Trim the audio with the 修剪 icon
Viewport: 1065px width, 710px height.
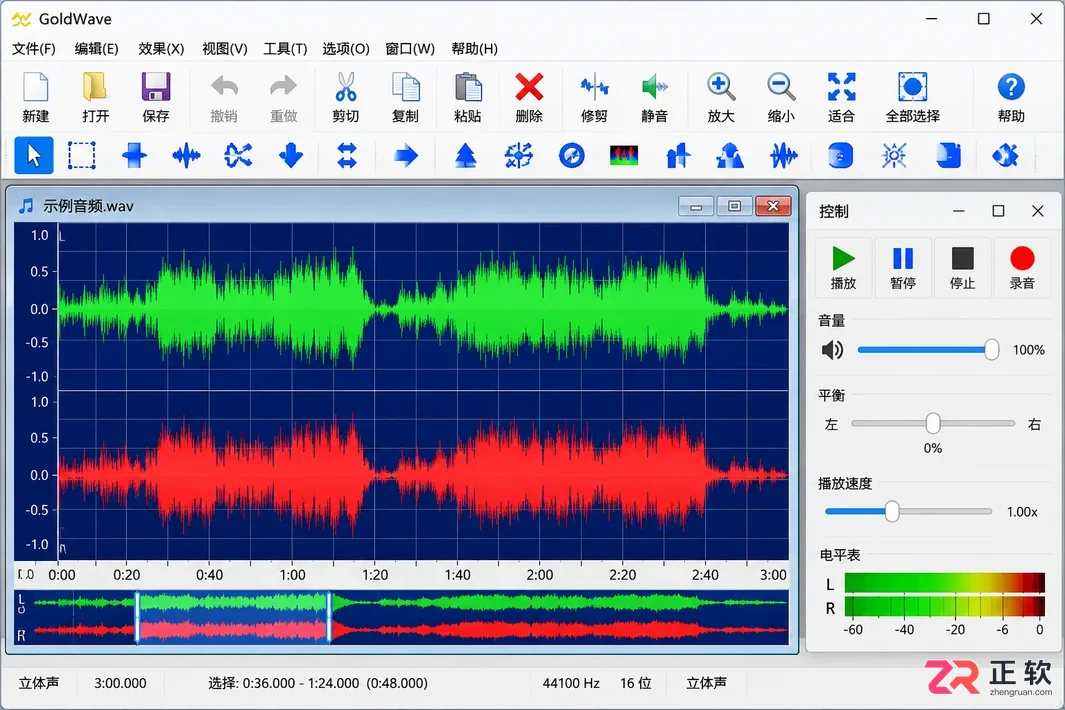[x=594, y=87]
